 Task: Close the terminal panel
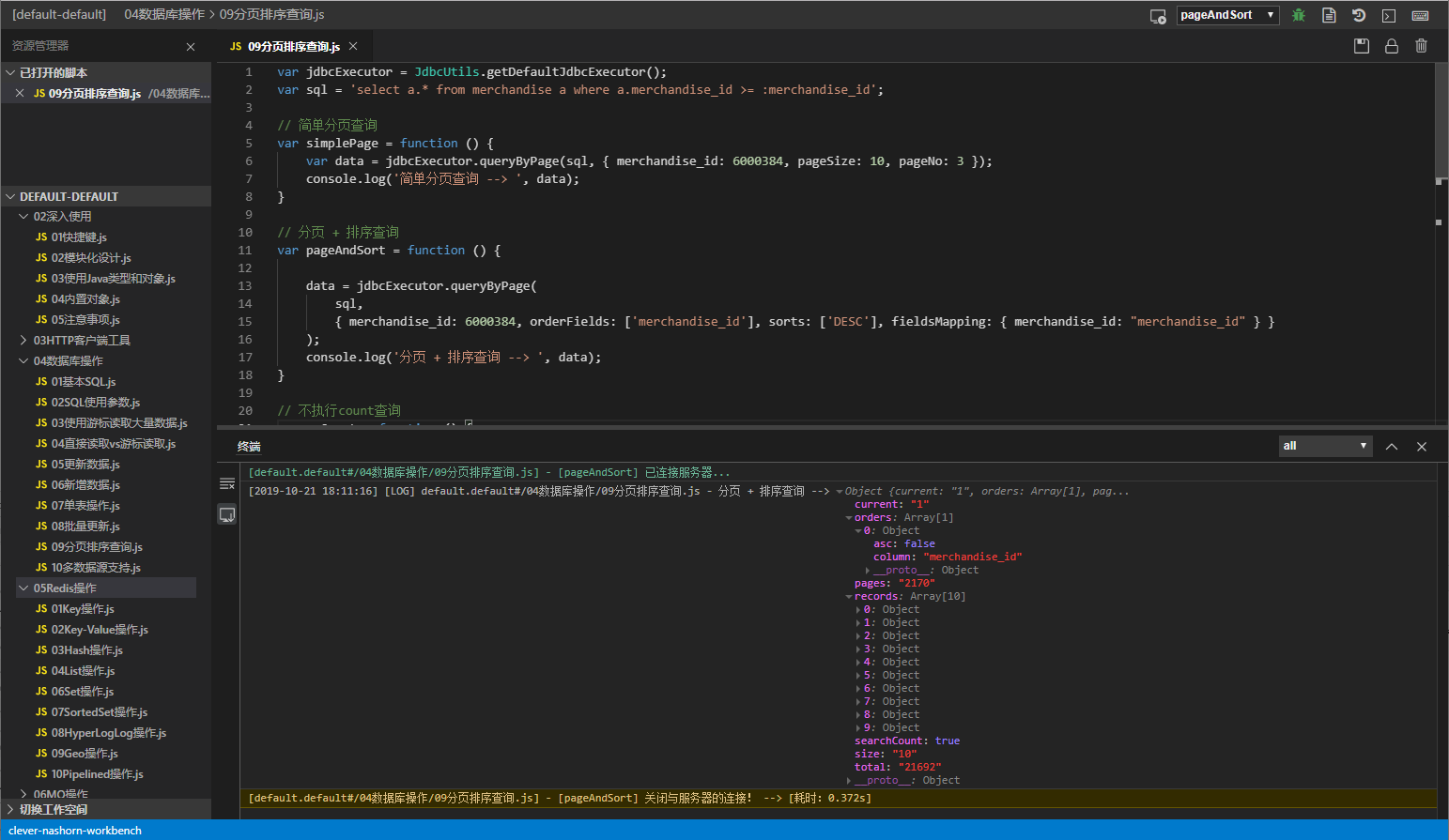pos(1422,447)
